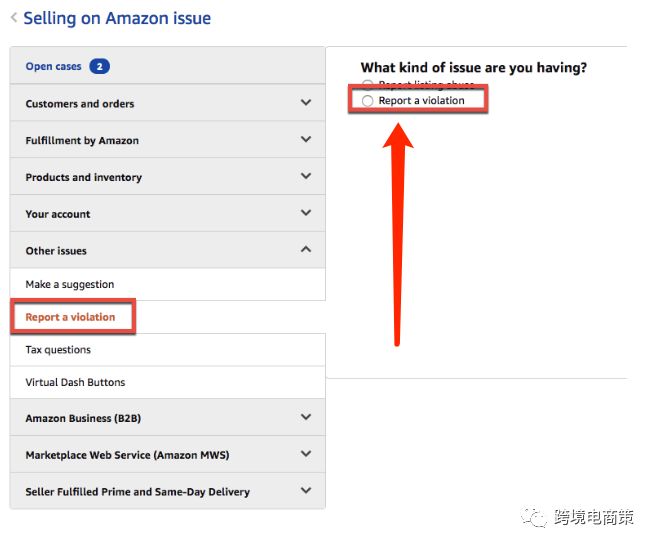Screen dimensions: 654x546
Task: Click the back chevron beside Selling on Amazon issue
Action: (x=14, y=18)
